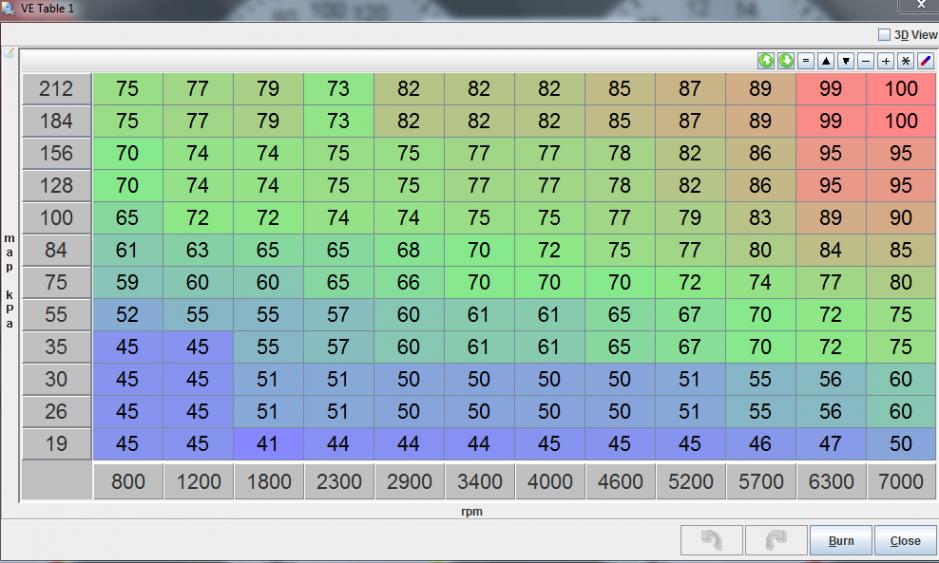Select cell 73 at 212 kPa, 2300 rpm

339,89
